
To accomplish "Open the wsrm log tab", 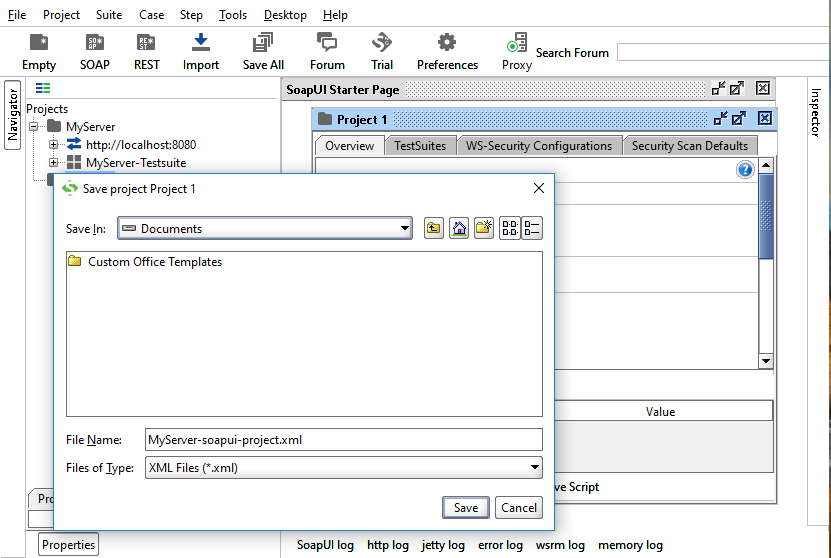I will point(560,545).
